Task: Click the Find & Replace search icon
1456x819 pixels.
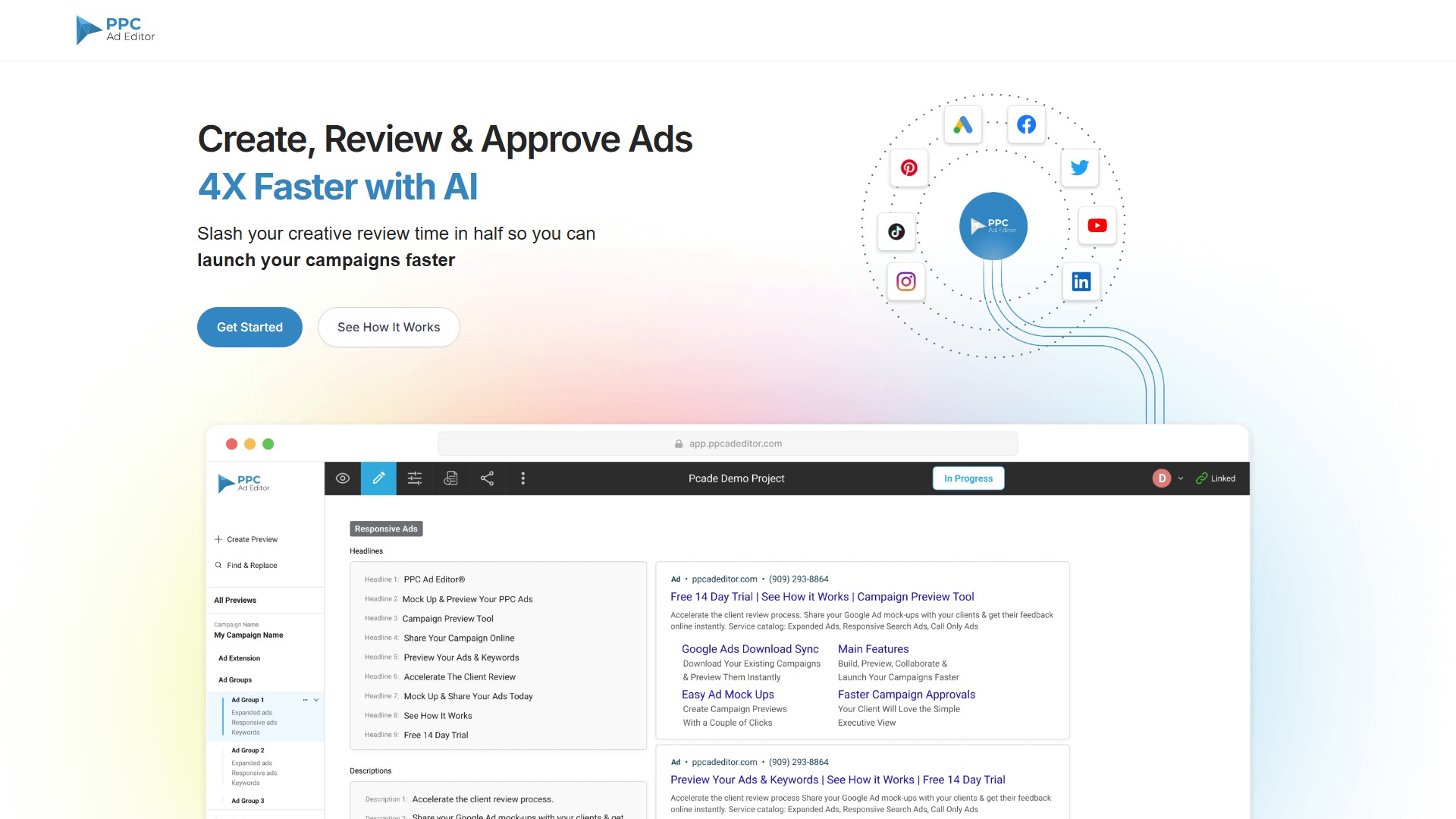Action: (x=218, y=565)
